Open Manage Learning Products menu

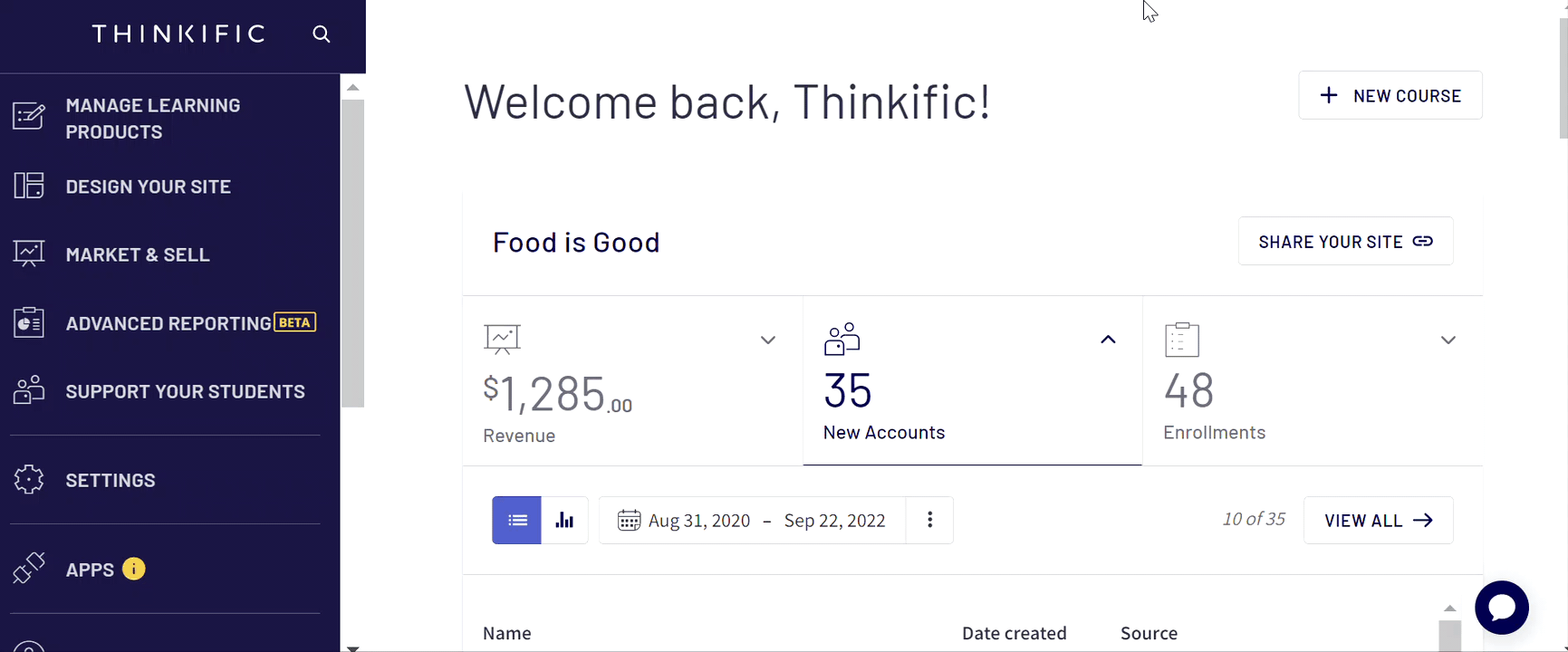coord(165,119)
